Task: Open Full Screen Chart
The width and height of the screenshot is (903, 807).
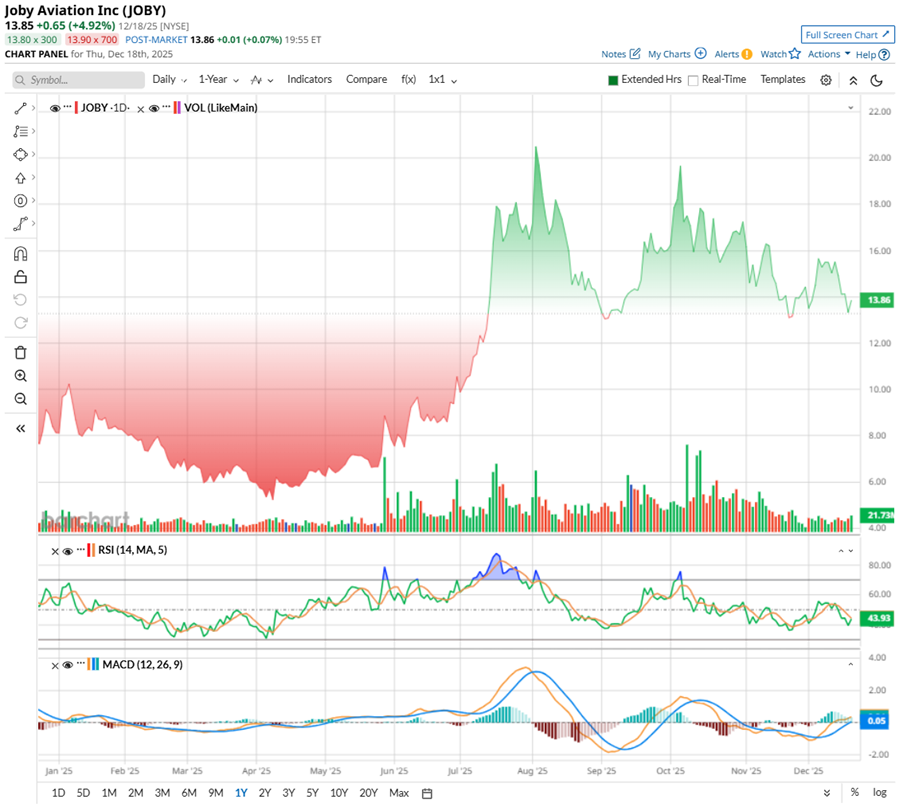Action: pos(847,35)
